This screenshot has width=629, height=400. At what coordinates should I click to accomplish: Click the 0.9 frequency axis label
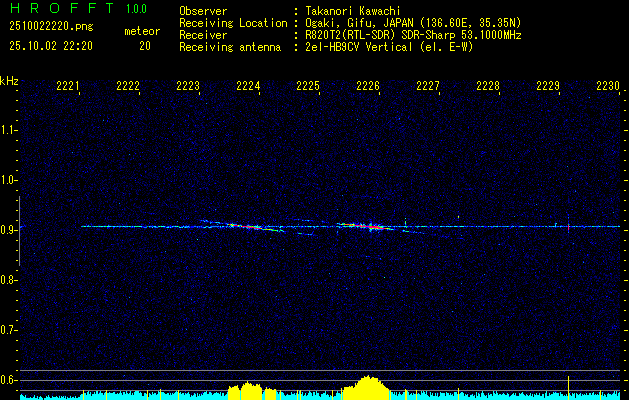[8, 230]
